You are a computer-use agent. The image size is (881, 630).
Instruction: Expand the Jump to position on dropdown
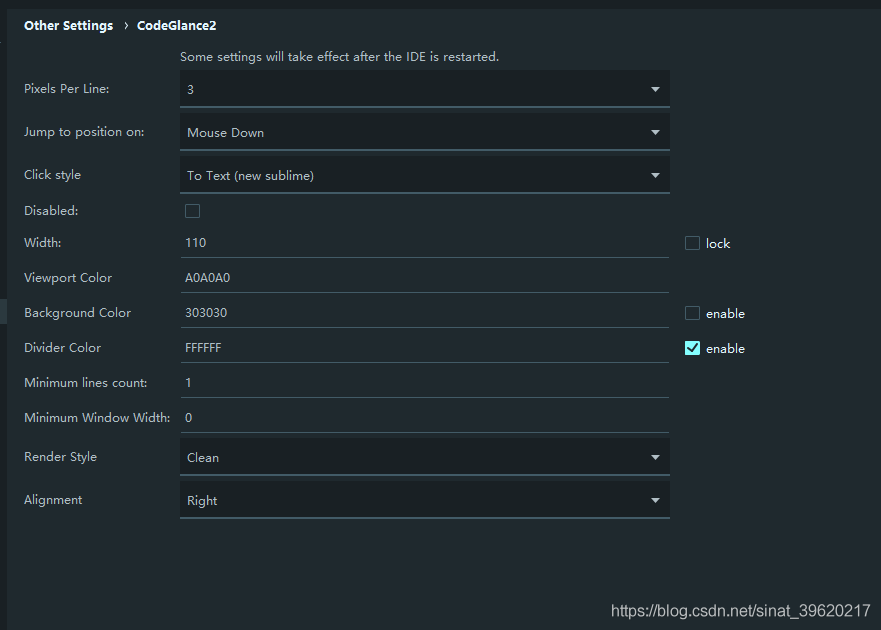click(x=425, y=132)
